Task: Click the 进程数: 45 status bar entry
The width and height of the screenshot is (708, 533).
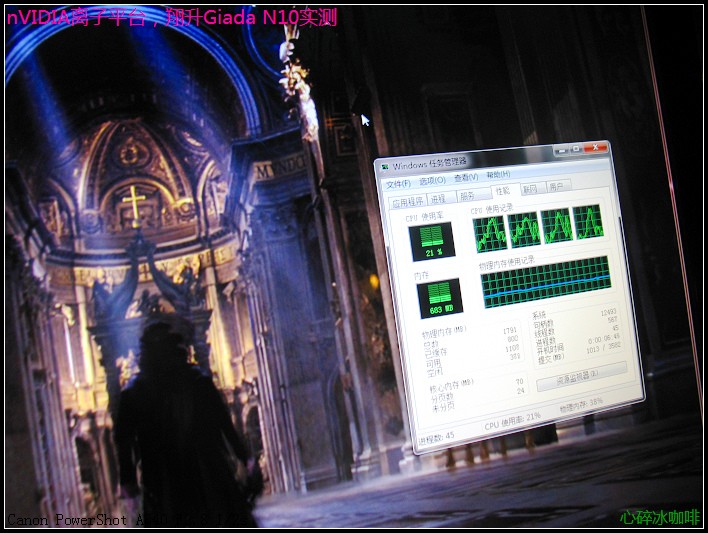Action: [436, 438]
